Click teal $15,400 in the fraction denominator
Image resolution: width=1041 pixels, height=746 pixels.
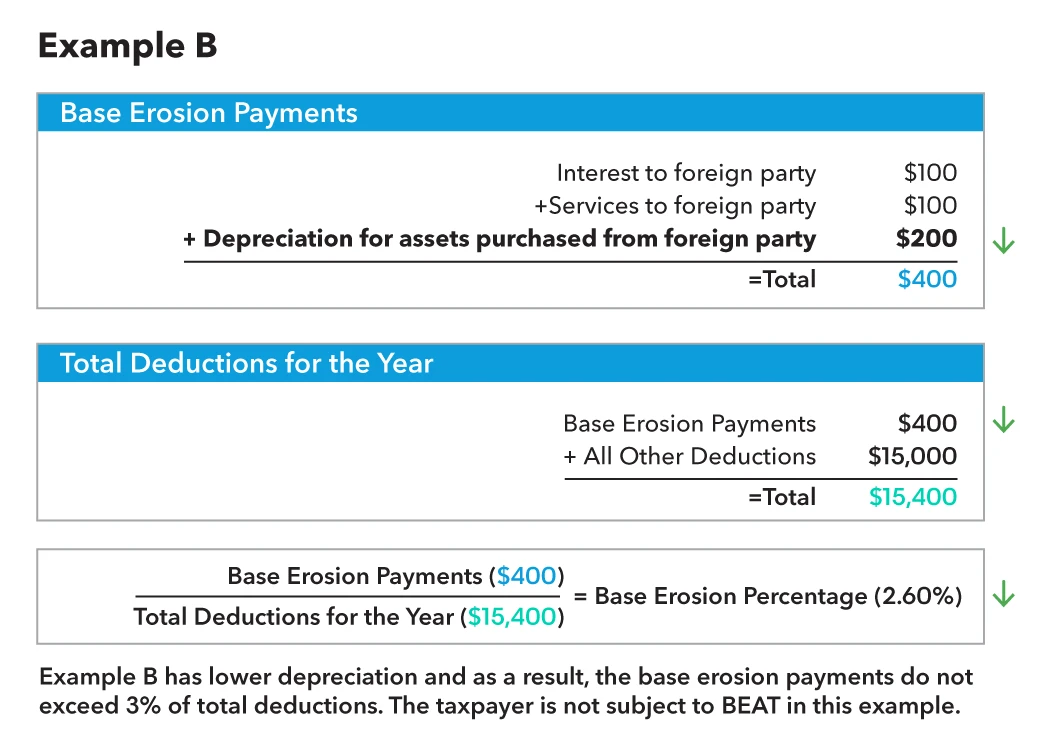[x=512, y=617]
